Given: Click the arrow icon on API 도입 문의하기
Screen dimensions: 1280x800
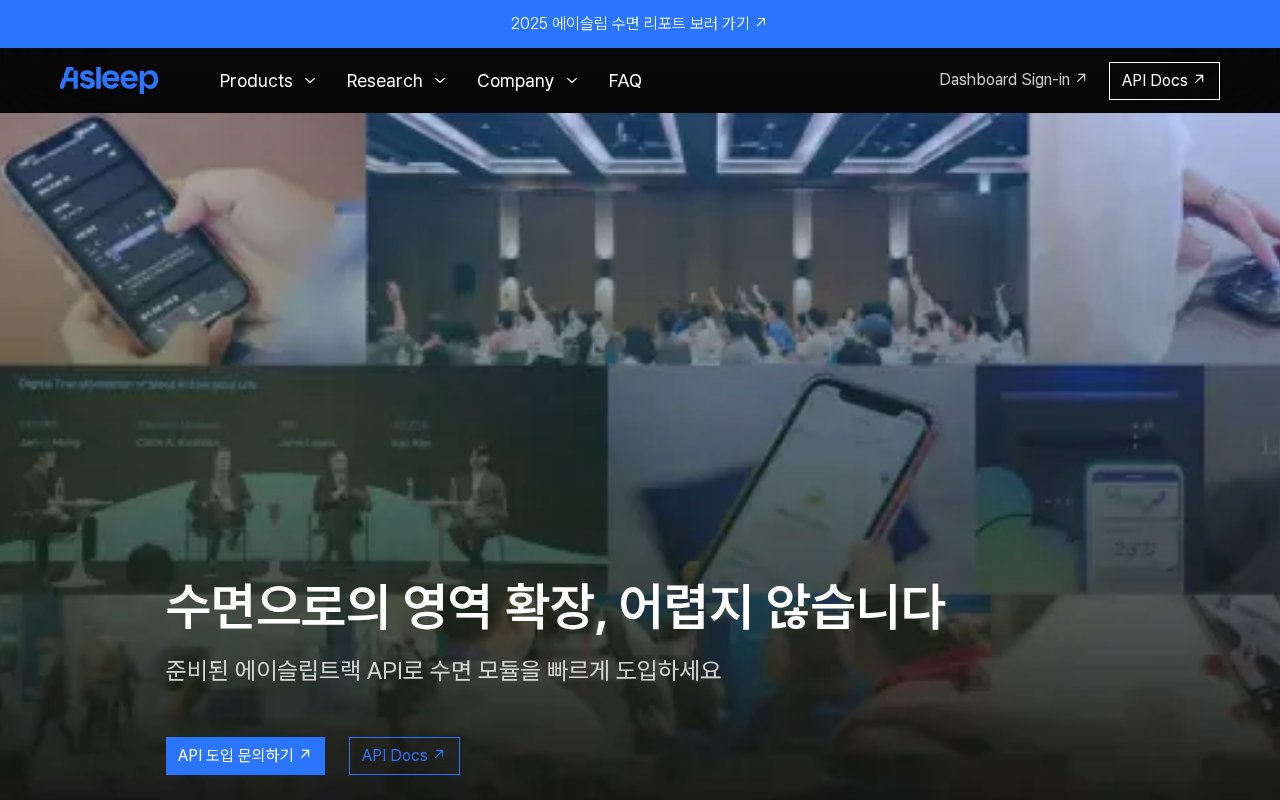Looking at the screenshot, I should (x=306, y=755).
